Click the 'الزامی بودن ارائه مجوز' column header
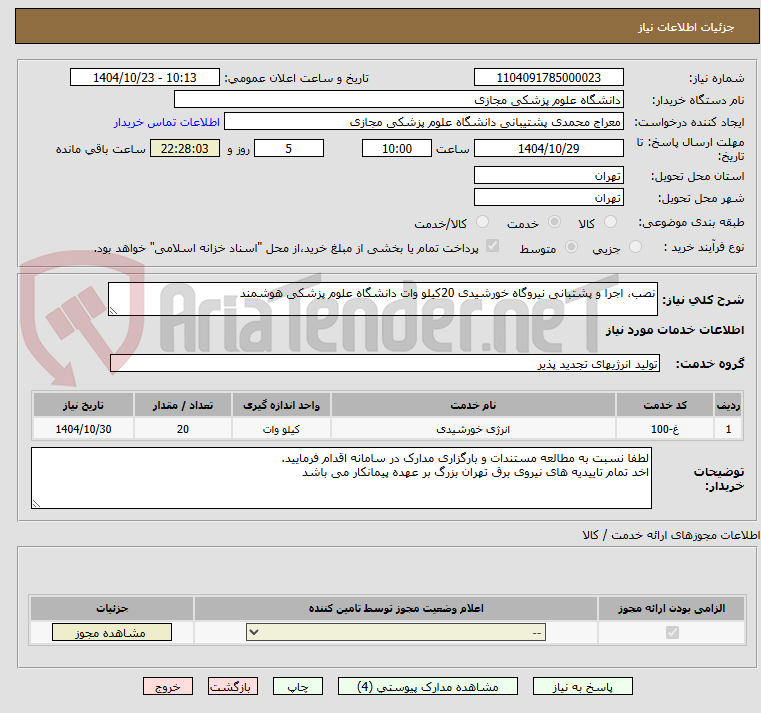 point(671,608)
